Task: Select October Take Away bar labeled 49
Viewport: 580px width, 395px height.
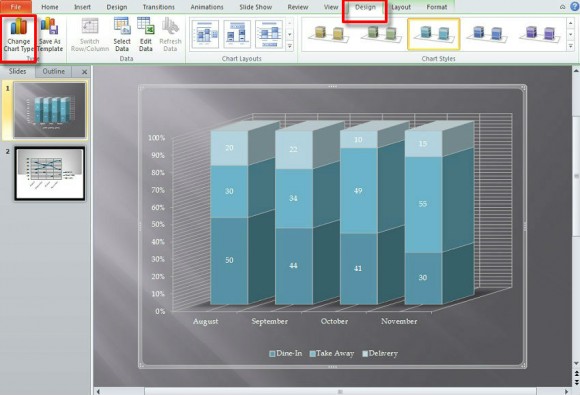Action: click(358, 191)
